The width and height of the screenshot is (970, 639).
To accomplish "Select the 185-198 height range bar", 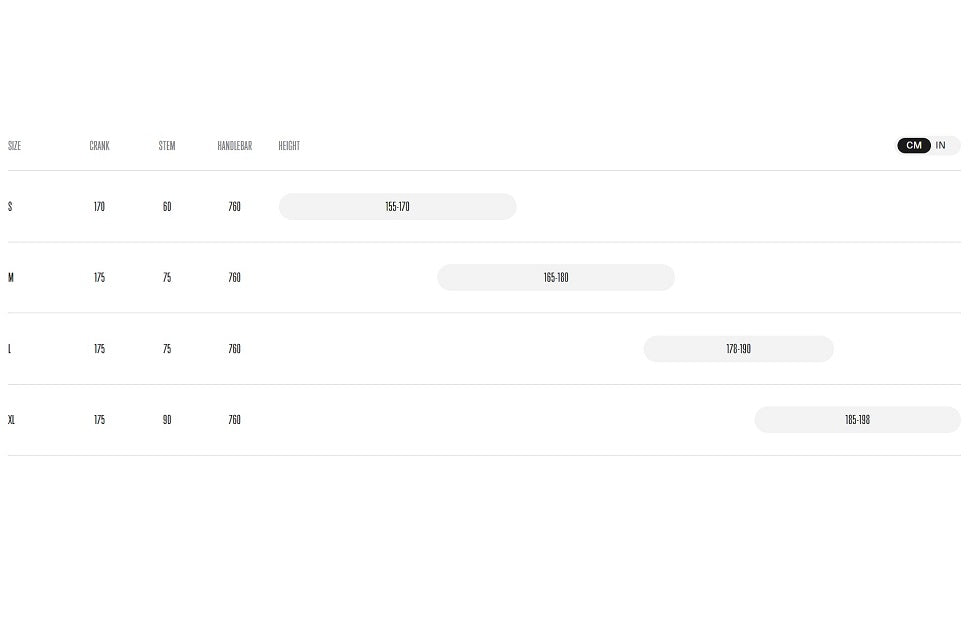I will 857,420.
